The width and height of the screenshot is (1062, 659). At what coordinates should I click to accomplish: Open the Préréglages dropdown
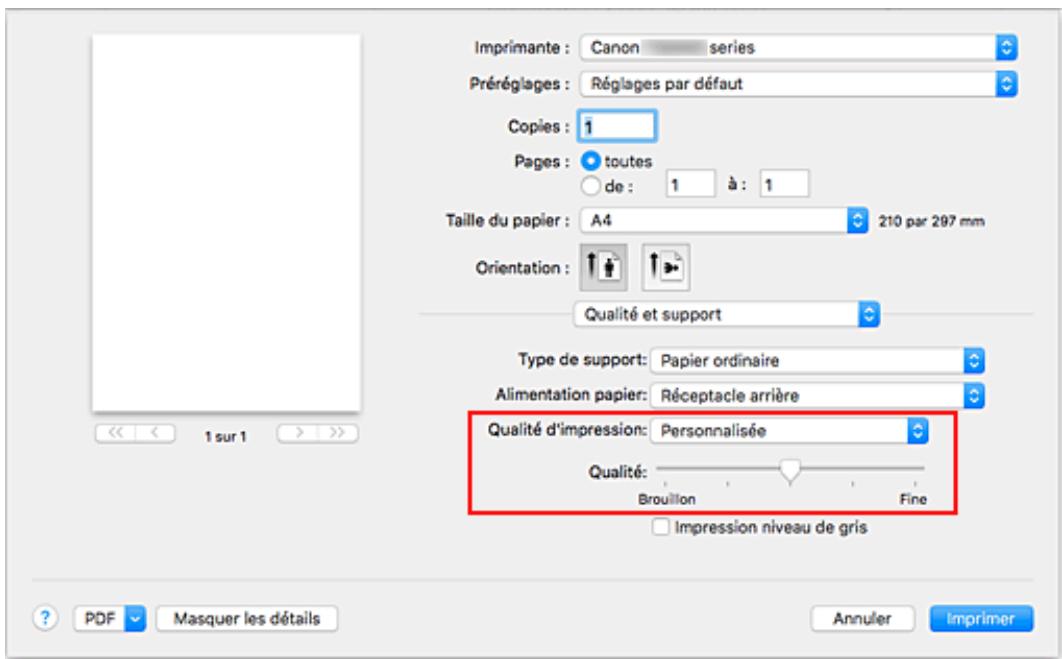pos(799,84)
